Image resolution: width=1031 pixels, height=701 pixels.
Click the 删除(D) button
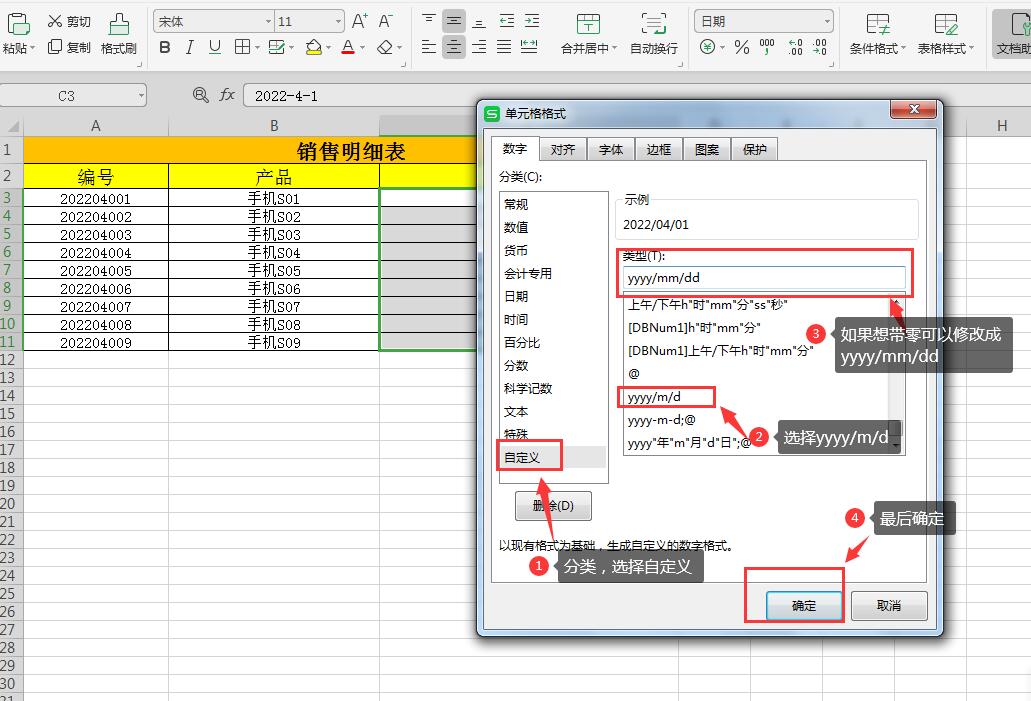point(553,506)
